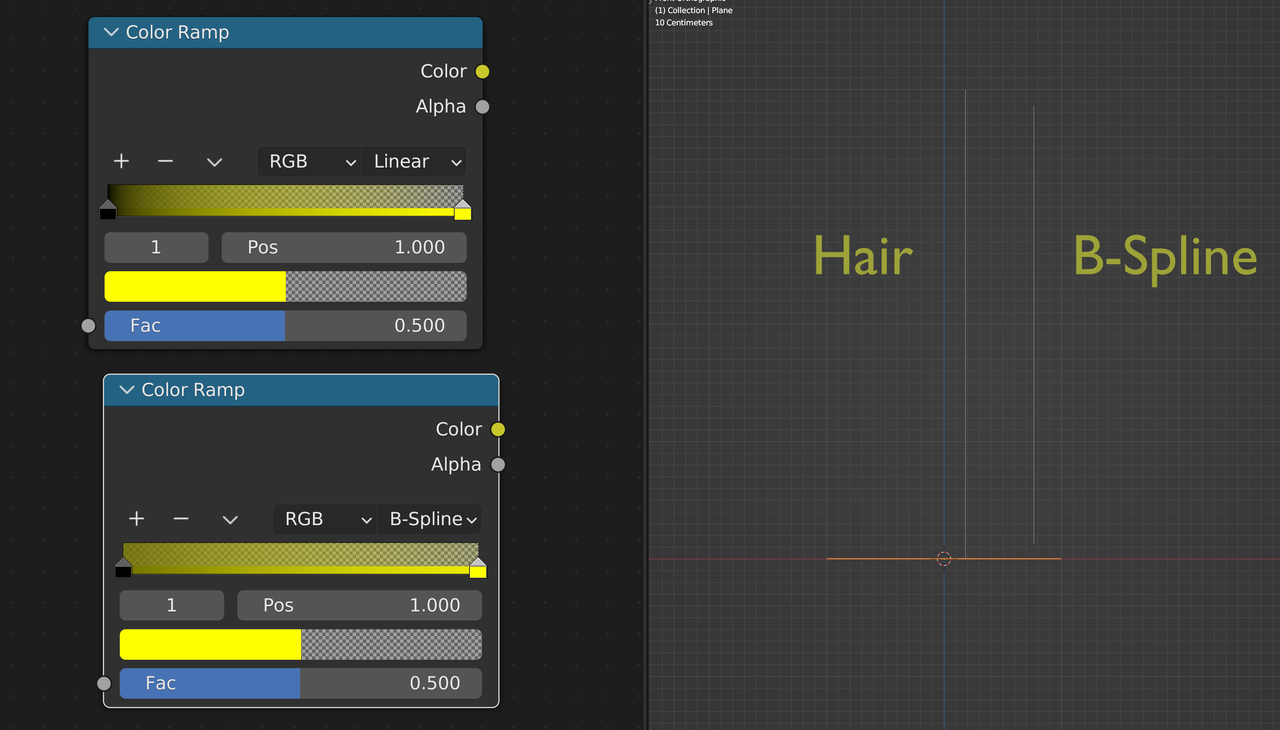Click the Pos field in top Color Ramp
The width and height of the screenshot is (1280, 730).
click(x=343, y=247)
